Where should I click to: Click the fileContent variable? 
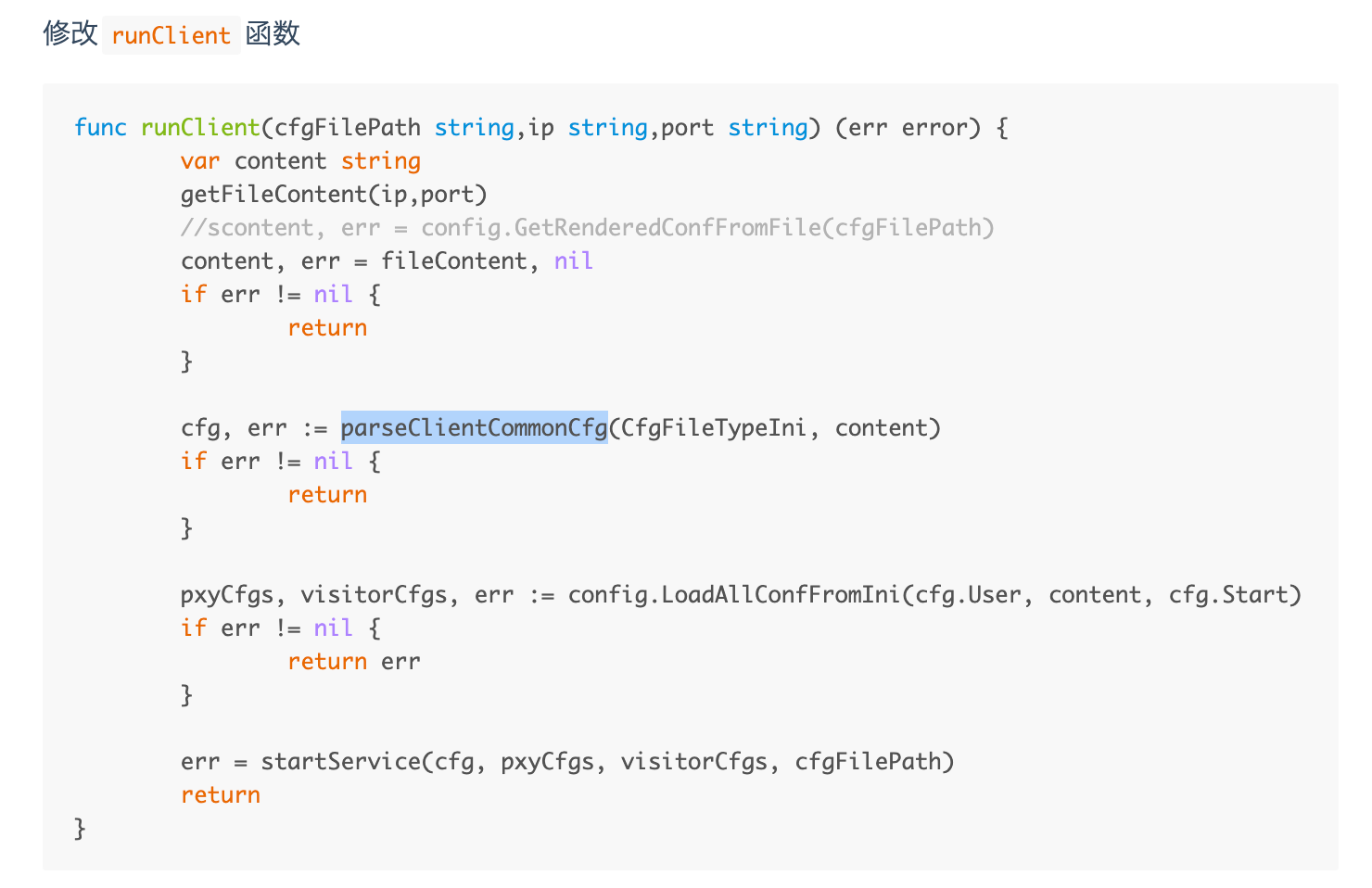[453, 260]
